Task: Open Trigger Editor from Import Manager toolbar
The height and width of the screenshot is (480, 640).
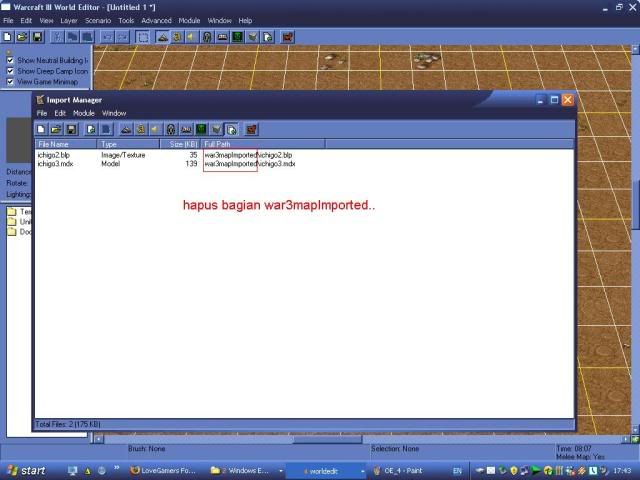Action: point(141,129)
